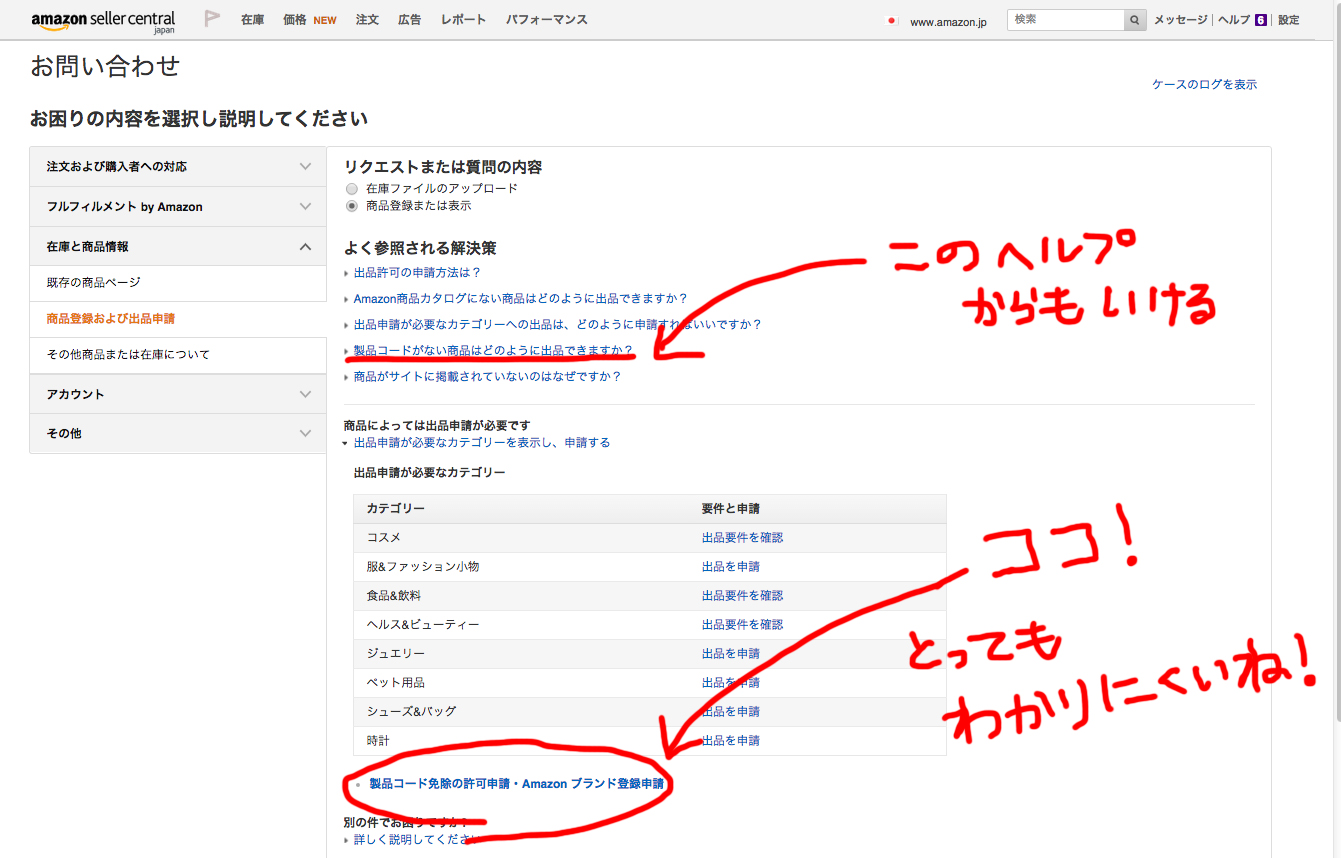The height and width of the screenshot is (858, 1341).
Task: Open 設定 in the top bar
Action: coord(1289,20)
